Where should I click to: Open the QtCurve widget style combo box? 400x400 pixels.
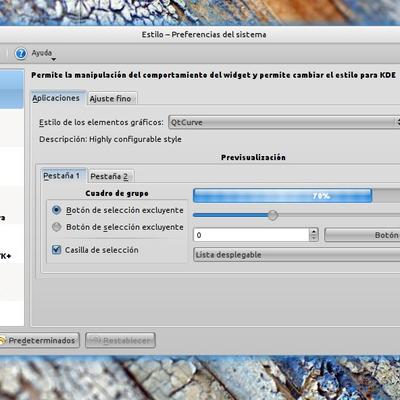point(284,122)
